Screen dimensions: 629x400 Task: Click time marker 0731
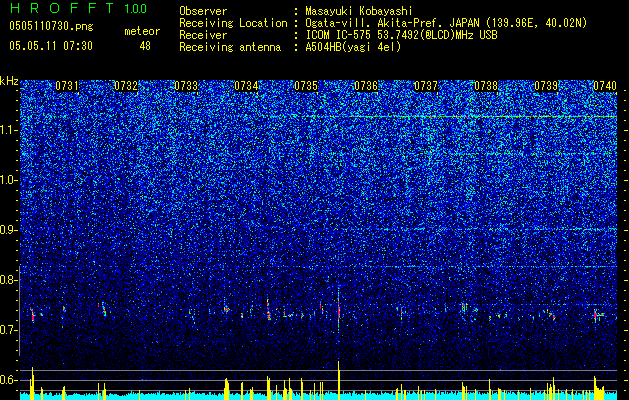[x=67, y=86]
